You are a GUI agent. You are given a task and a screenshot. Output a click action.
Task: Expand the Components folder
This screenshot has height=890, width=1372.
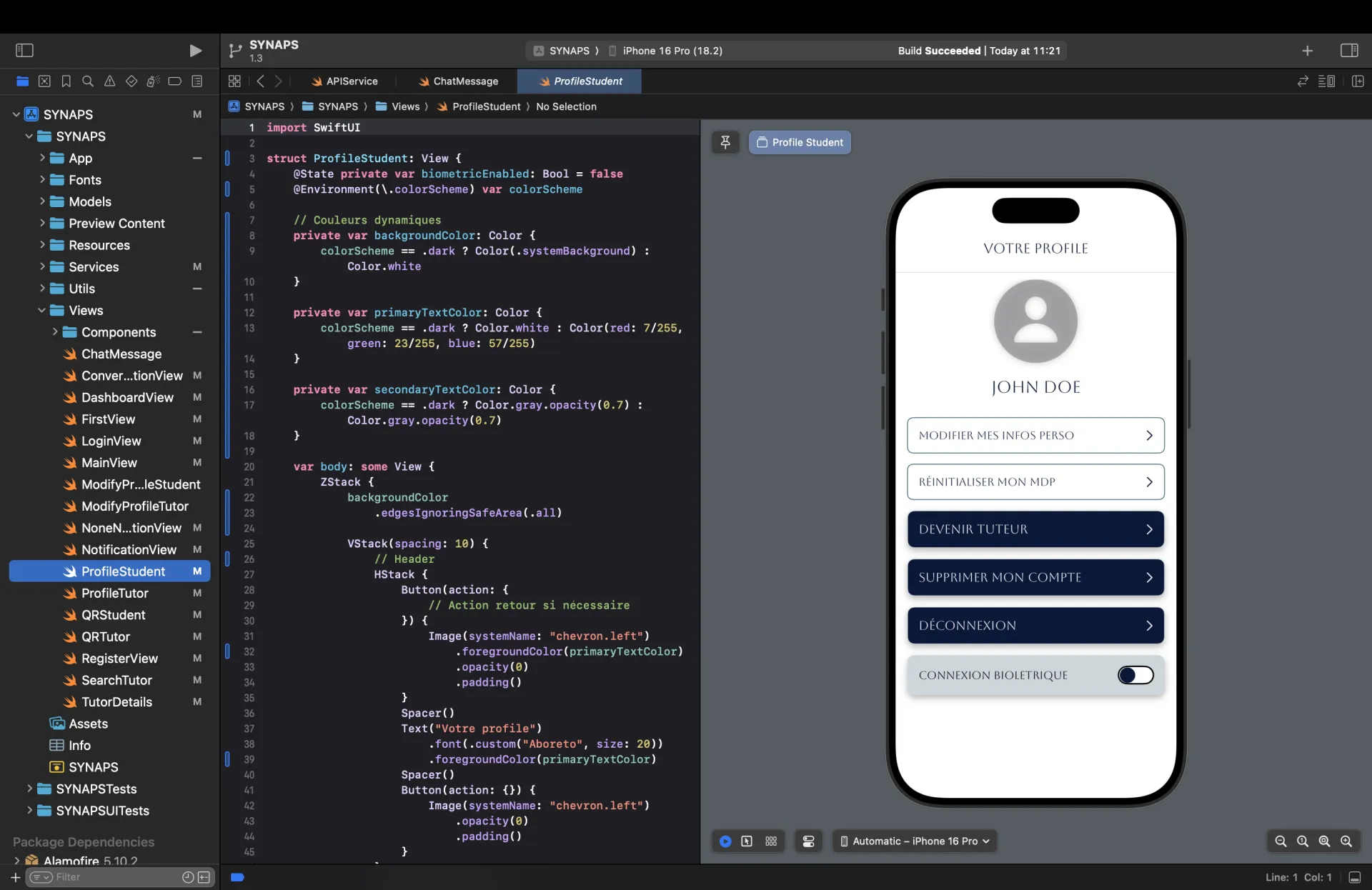[x=55, y=331]
